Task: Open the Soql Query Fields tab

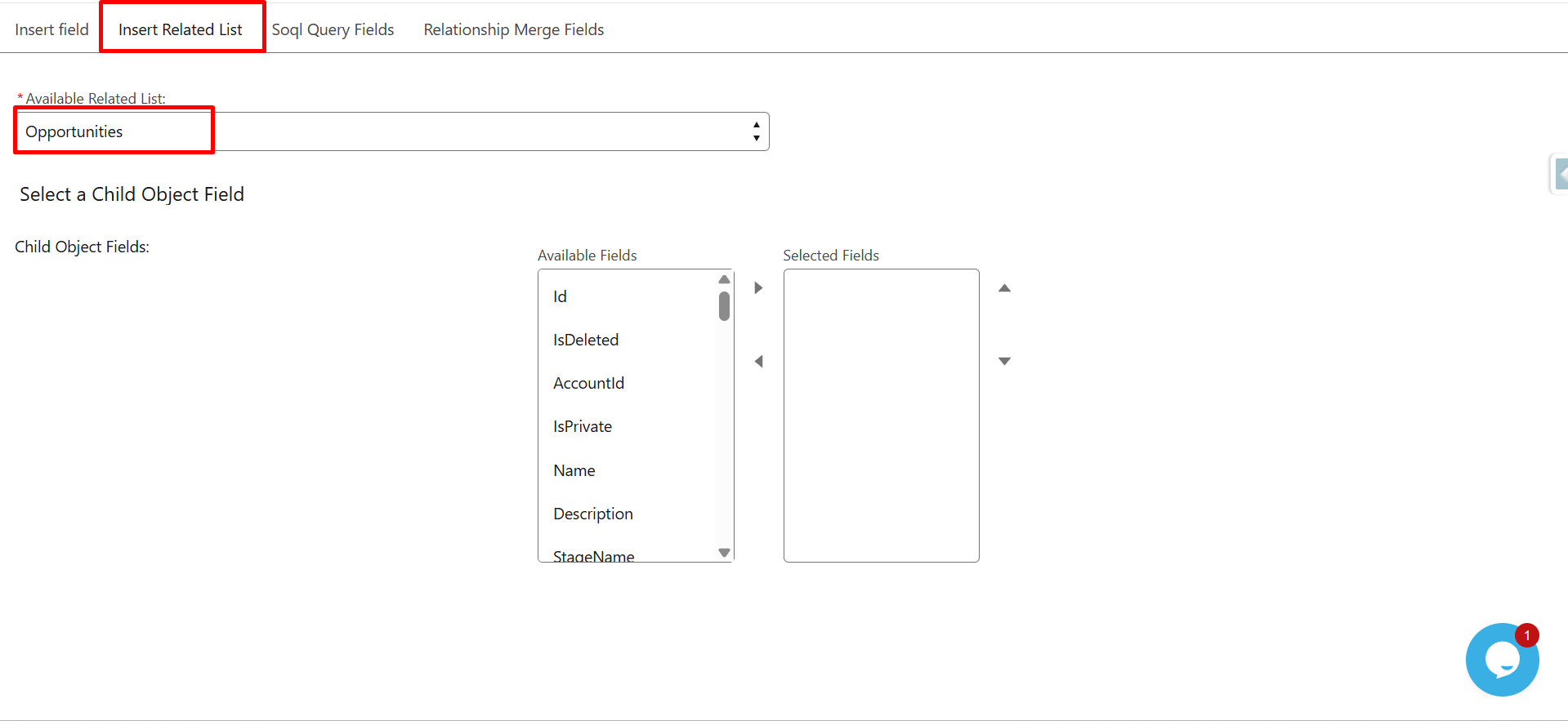Action: click(333, 29)
